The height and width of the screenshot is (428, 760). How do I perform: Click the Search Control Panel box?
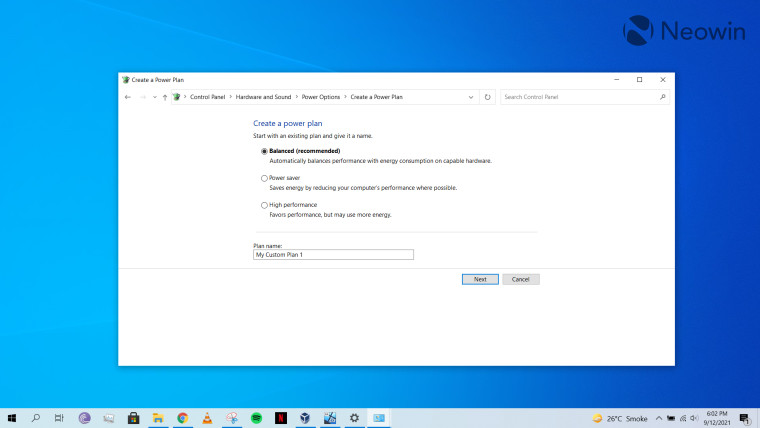(x=585, y=97)
